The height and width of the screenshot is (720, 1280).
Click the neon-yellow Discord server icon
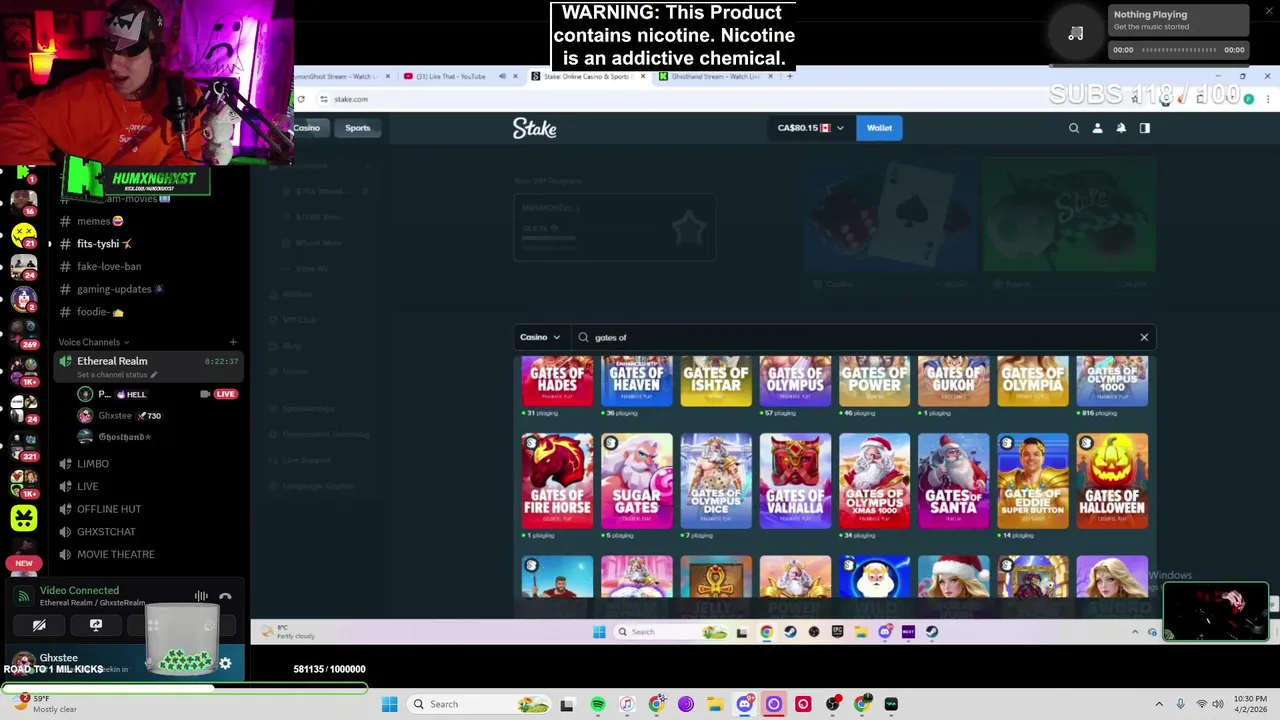[x=24, y=518]
